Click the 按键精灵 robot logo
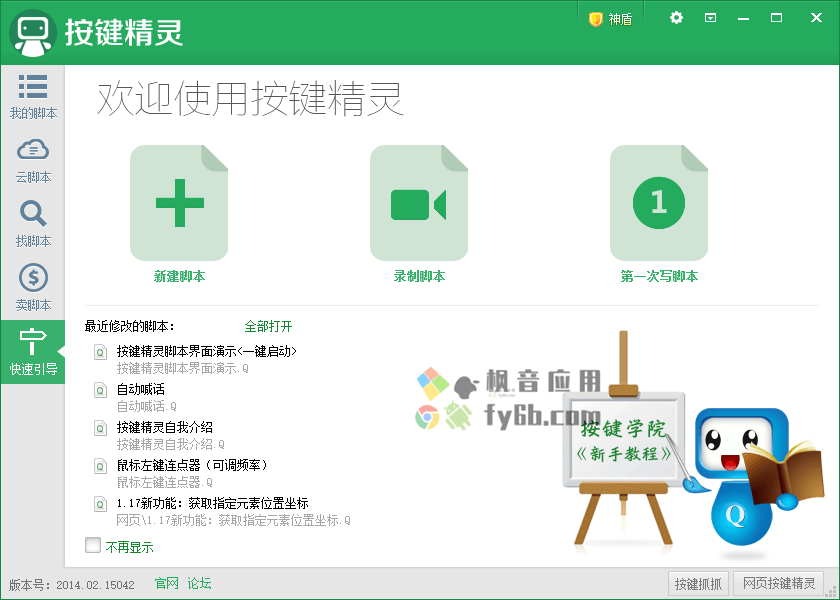This screenshot has height=600, width=840. (x=33, y=33)
